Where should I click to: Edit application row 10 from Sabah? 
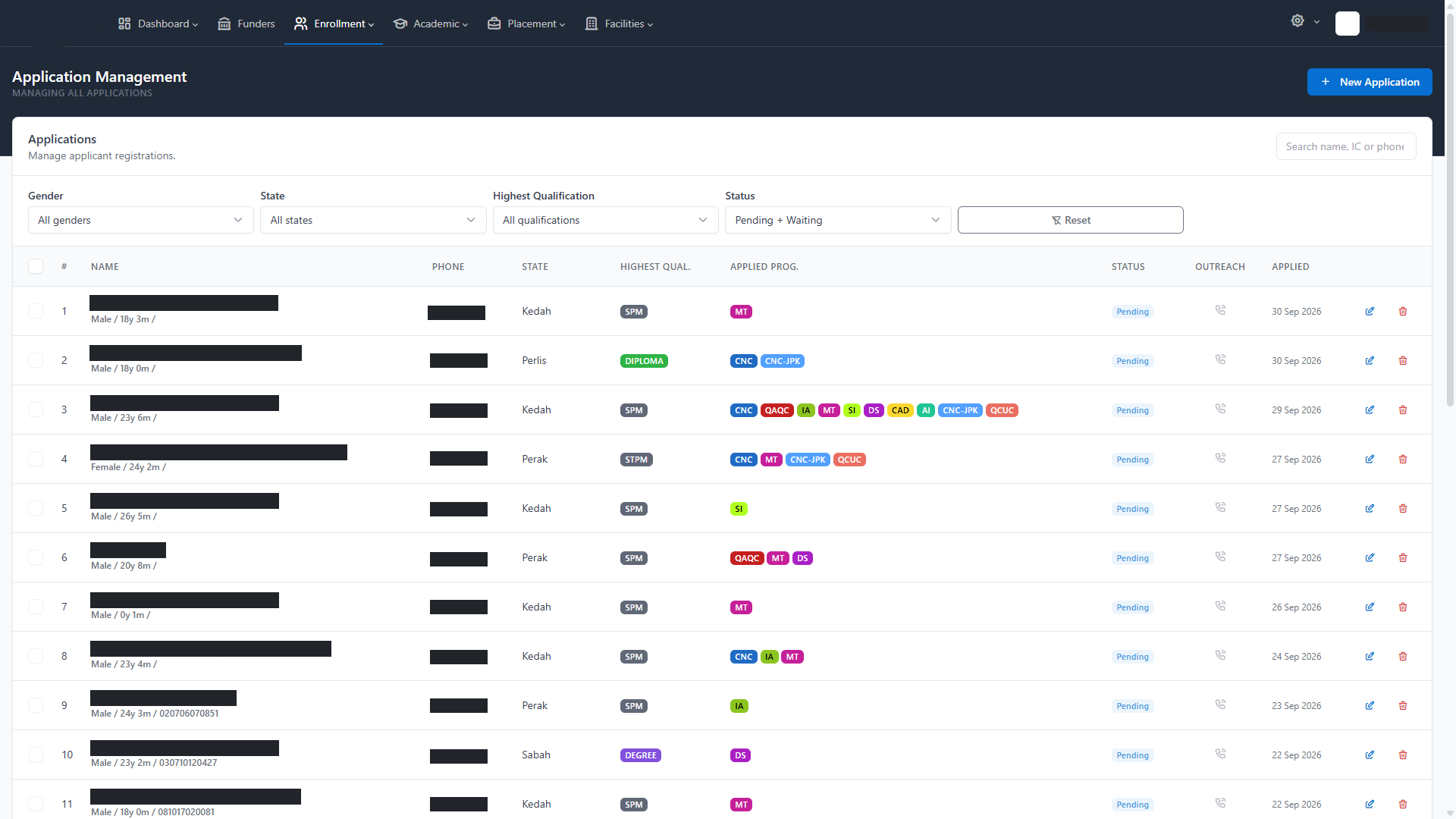[x=1370, y=755]
